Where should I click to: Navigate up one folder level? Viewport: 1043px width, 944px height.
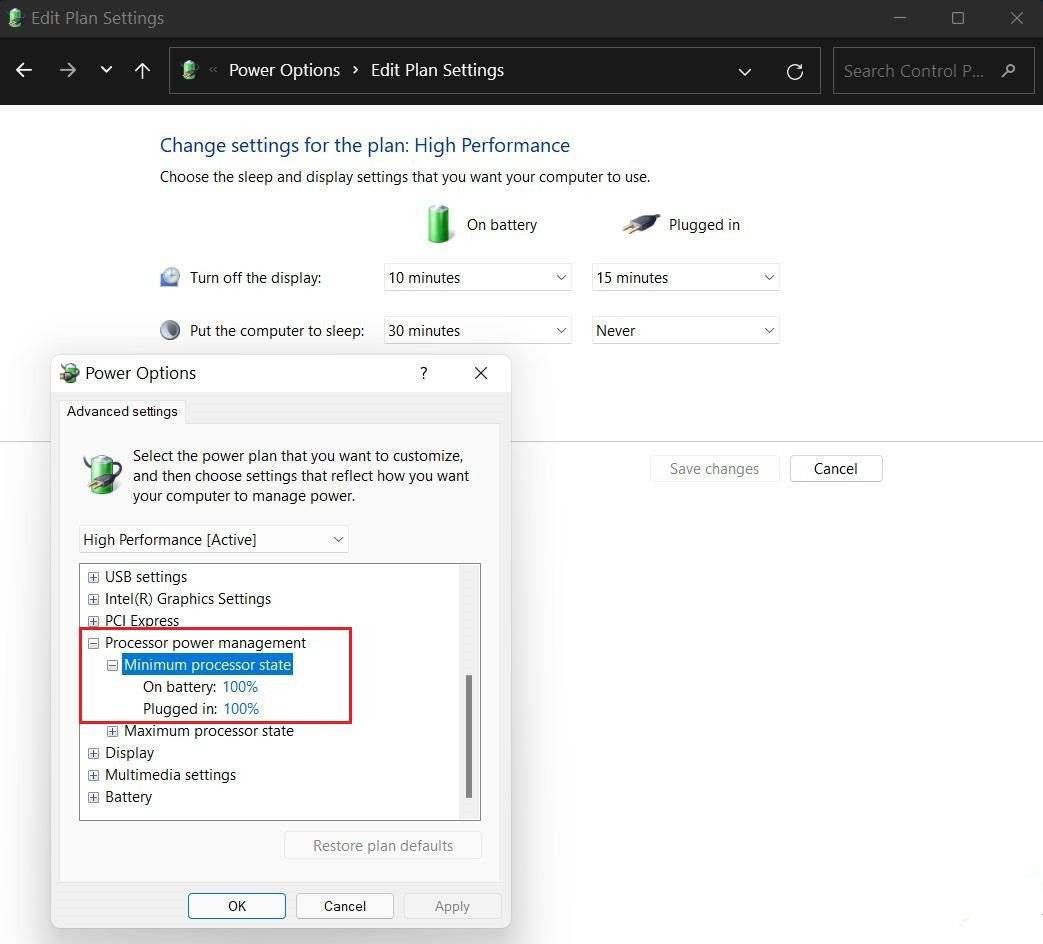point(142,70)
